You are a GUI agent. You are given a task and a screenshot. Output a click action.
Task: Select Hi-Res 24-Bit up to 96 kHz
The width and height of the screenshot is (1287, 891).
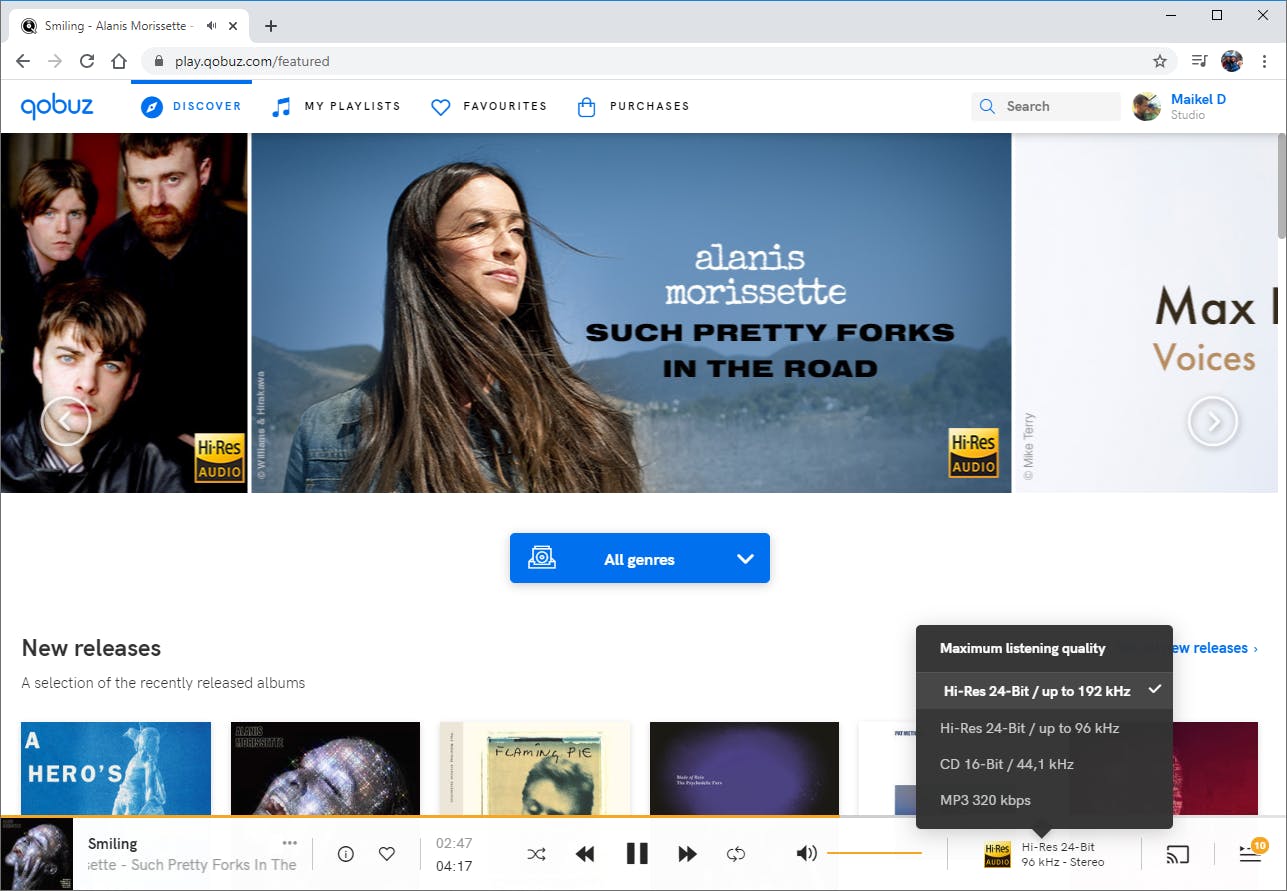(1044, 728)
